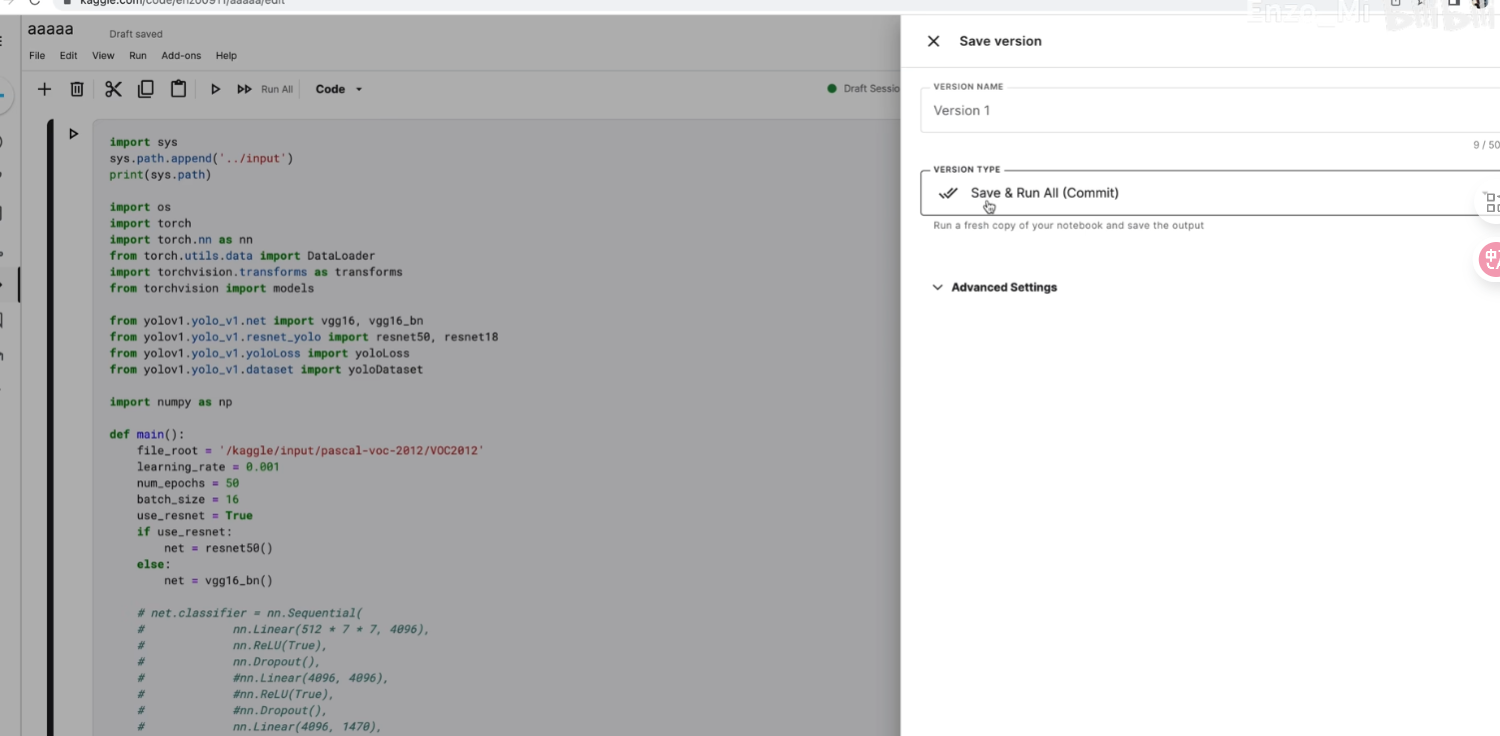The height and width of the screenshot is (736, 1500).
Task: Click the notebook title aaaaa
Action: [50, 30]
